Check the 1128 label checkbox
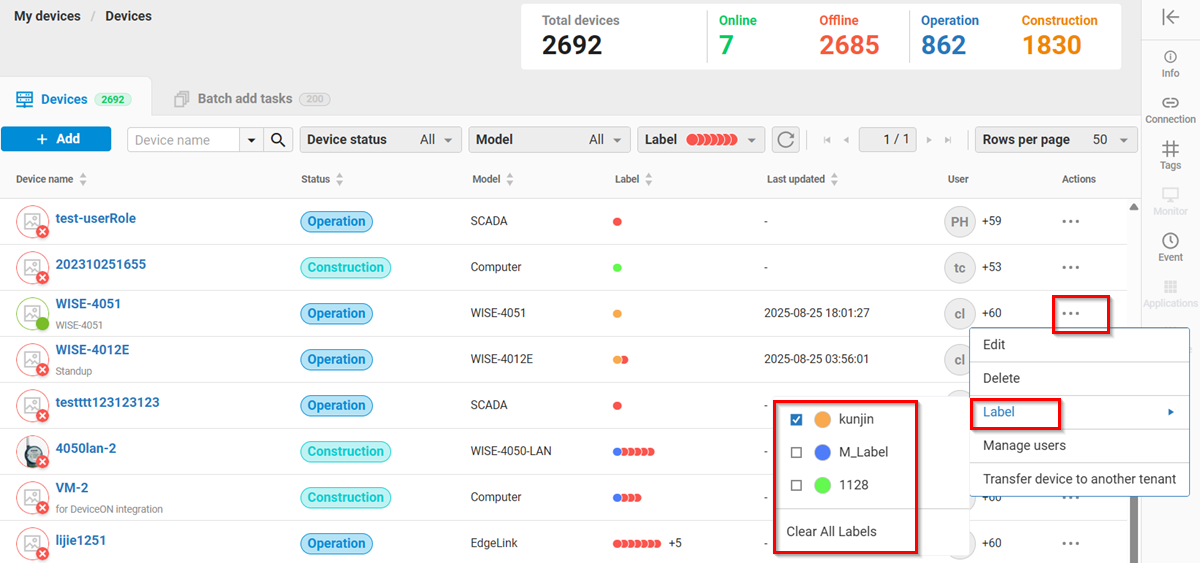The image size is (1200, 563). coord(797,485)
